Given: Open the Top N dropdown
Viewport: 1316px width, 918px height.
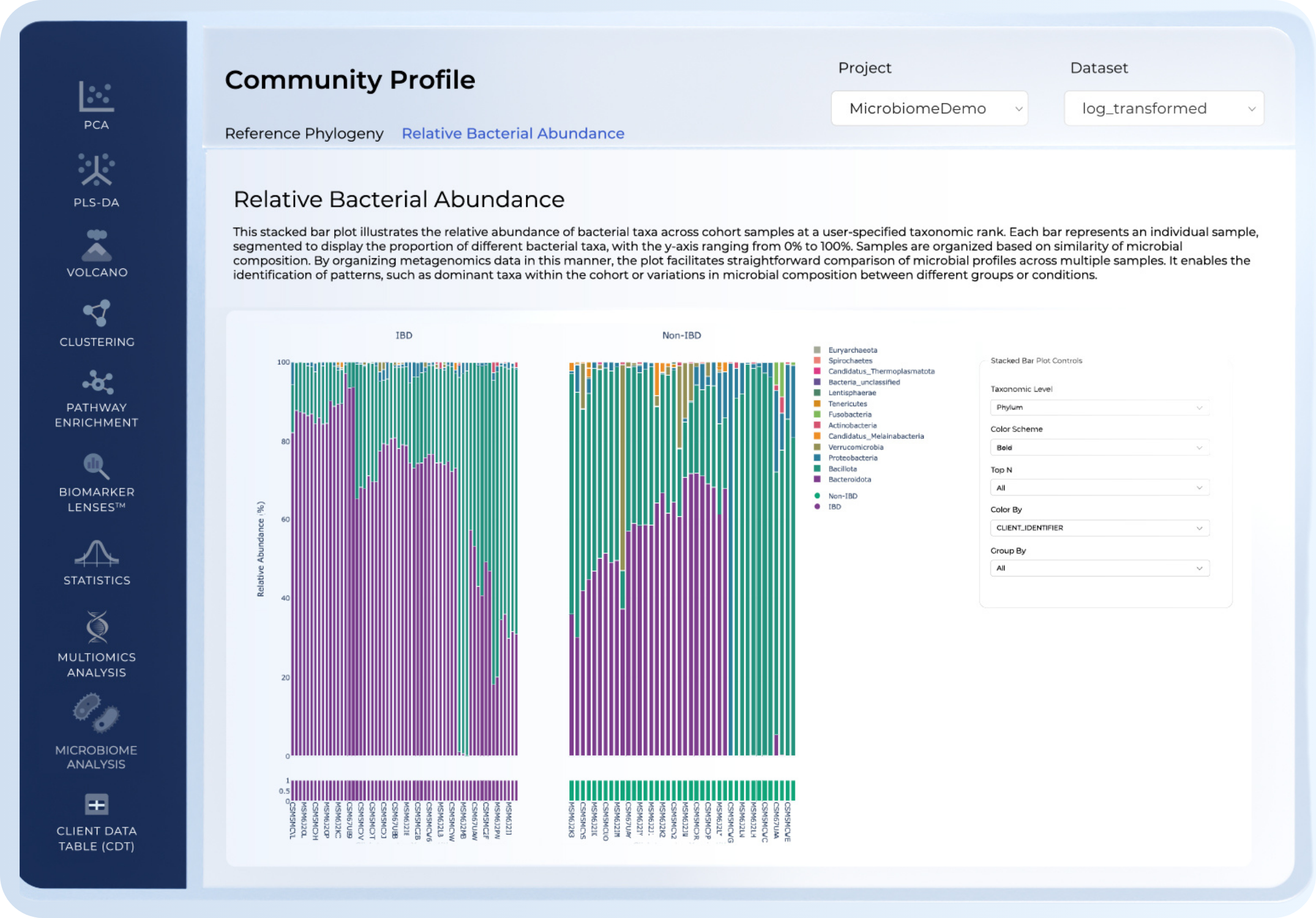Looking at the screenshot, I should point(1099,488).
